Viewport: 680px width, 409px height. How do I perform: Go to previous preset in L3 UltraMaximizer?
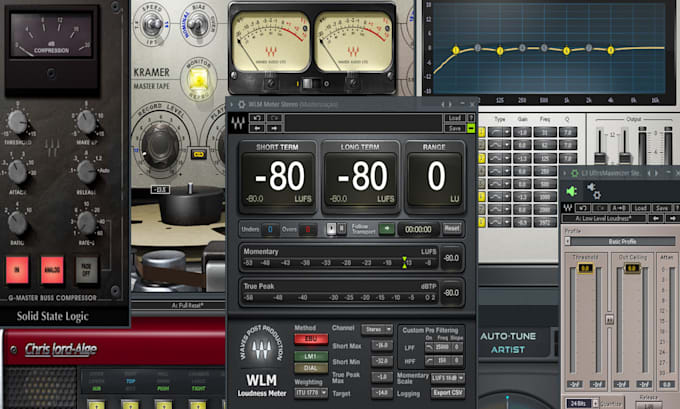pos(656,218)
